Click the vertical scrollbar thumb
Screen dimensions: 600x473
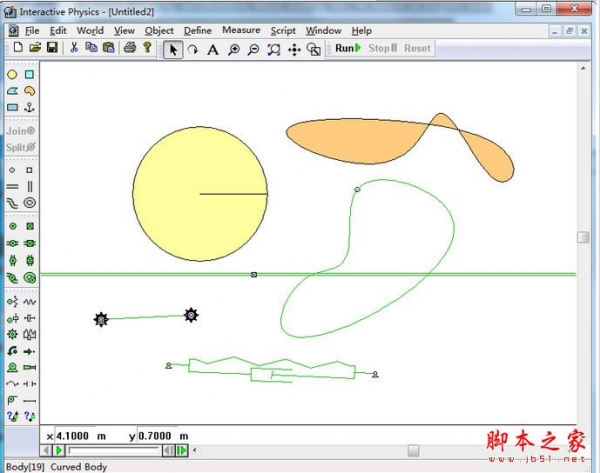coord(583,237)
